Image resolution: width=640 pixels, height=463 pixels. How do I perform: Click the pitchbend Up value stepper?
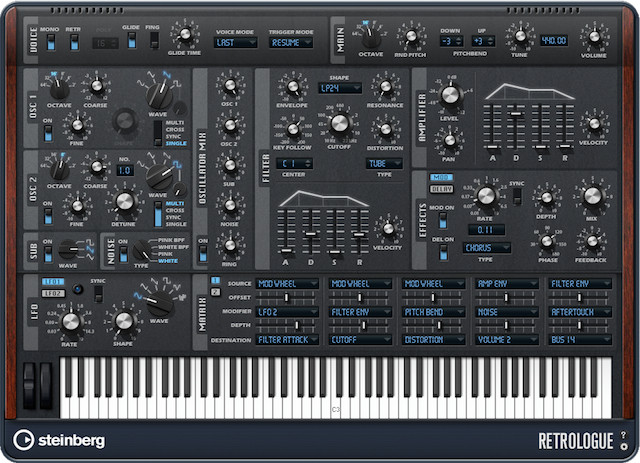pyautogui.click(x=483, y=41)
